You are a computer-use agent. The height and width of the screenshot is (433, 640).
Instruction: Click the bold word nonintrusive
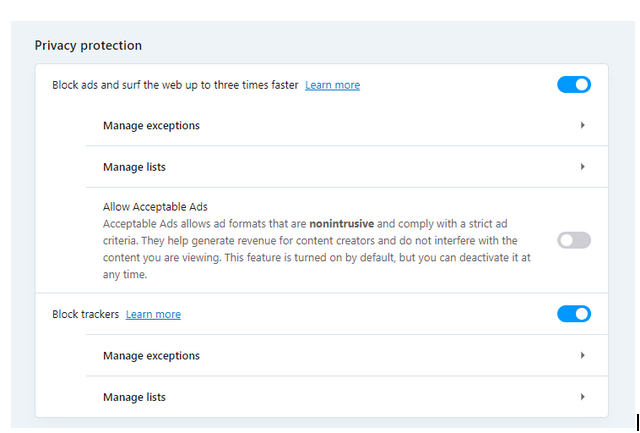pyautogui.click(x=342, y=224)
